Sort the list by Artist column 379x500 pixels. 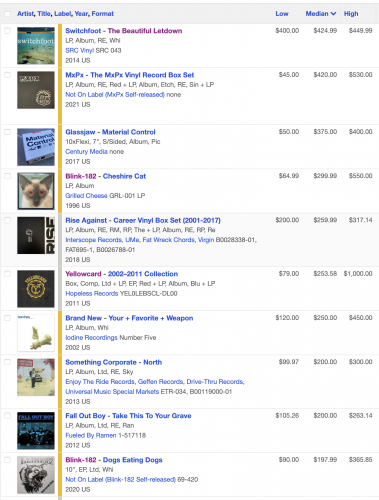[x=25, y=14]
